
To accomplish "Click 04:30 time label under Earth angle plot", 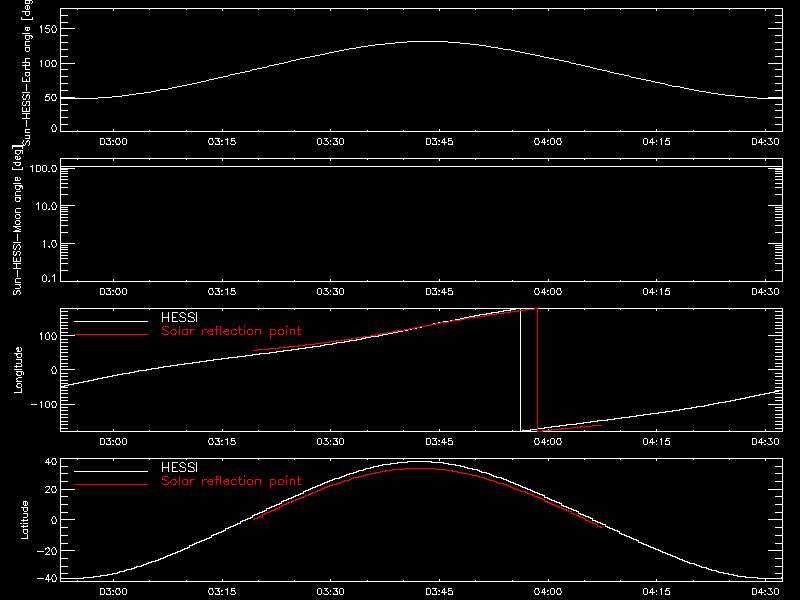I will click(x=765, y=142).
